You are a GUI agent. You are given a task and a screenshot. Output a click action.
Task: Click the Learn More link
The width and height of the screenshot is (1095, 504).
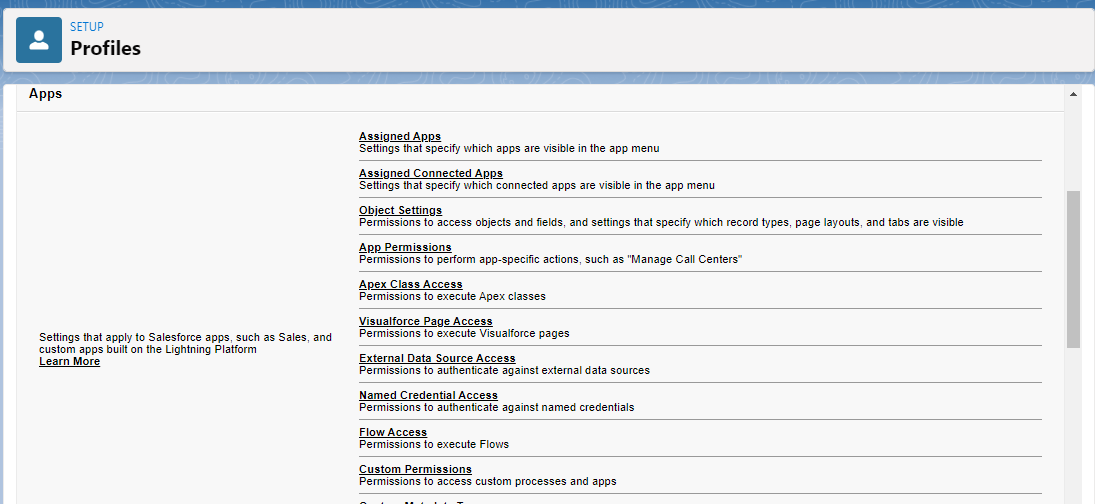point(69,362)
